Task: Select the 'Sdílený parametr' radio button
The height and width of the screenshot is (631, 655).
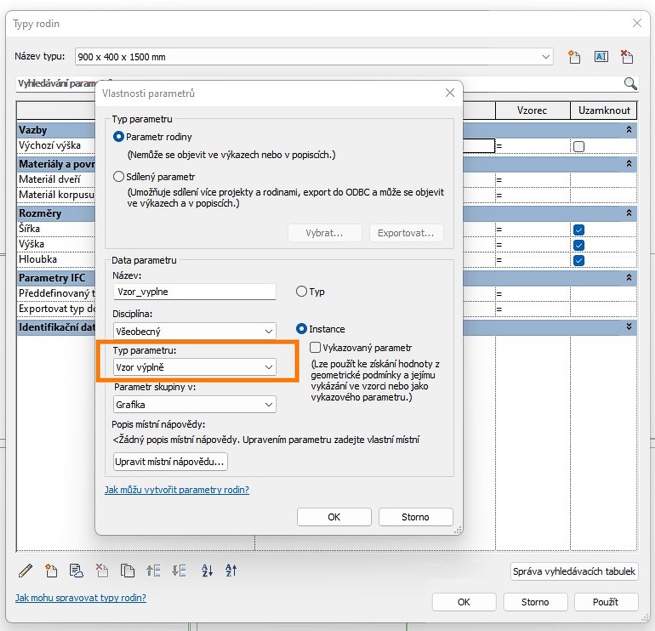Action: pyautogui.click(x=120, y=176)
